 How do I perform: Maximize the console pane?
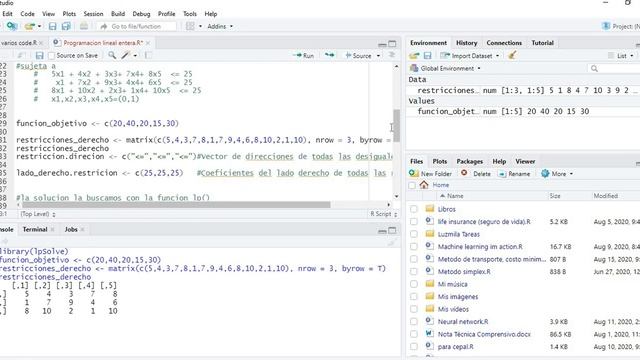tap(392, 231)
